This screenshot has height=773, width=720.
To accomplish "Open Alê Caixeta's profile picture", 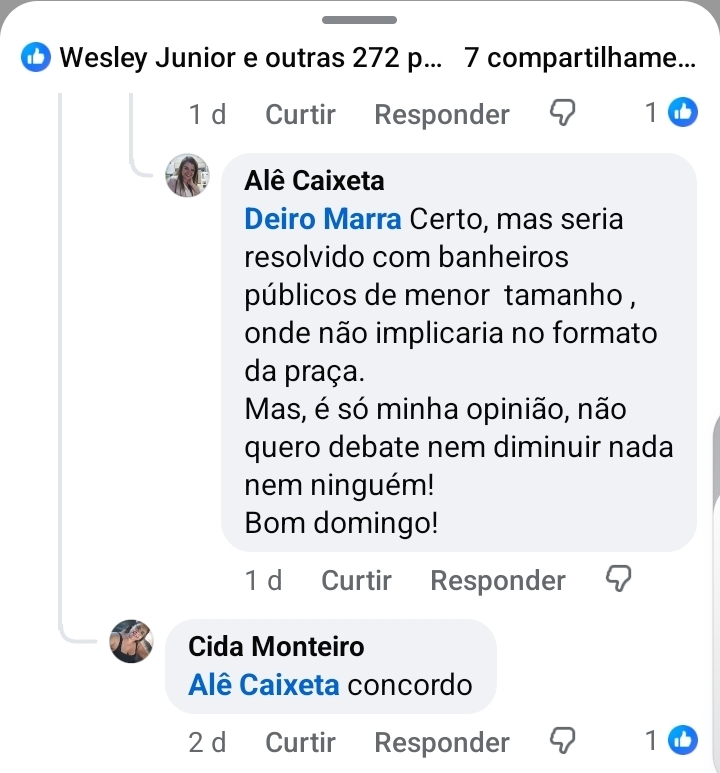I will (x=187, y=176).
